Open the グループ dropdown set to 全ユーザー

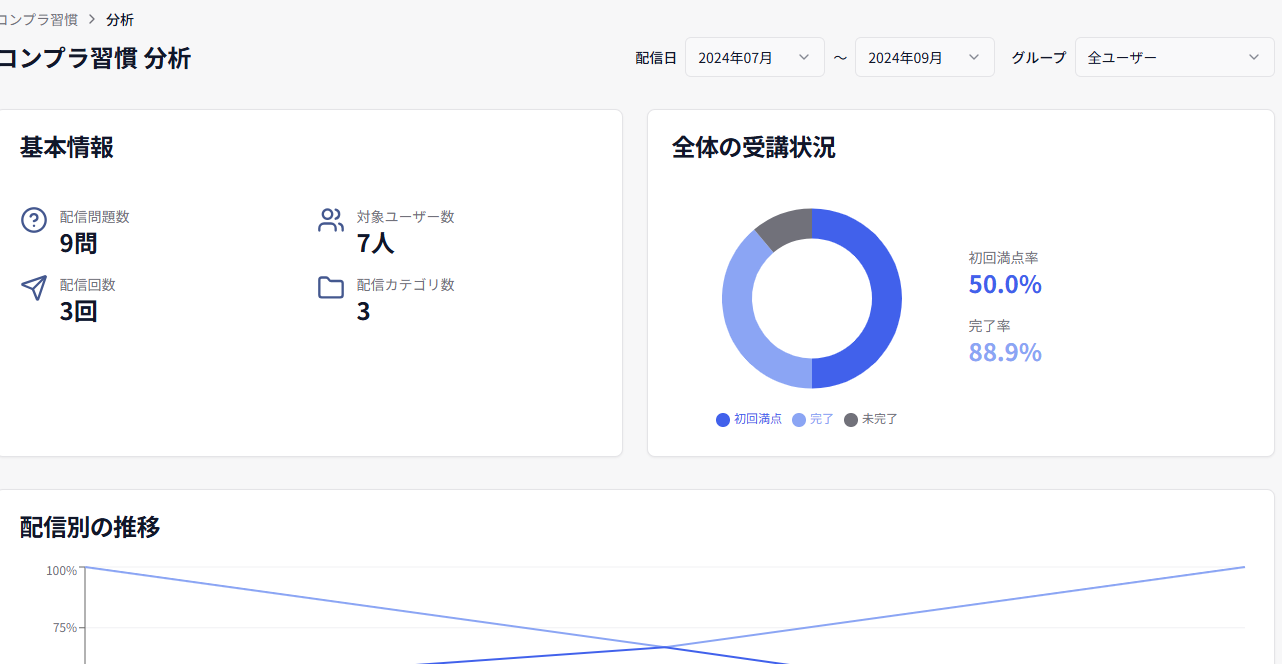[1174, 57]
